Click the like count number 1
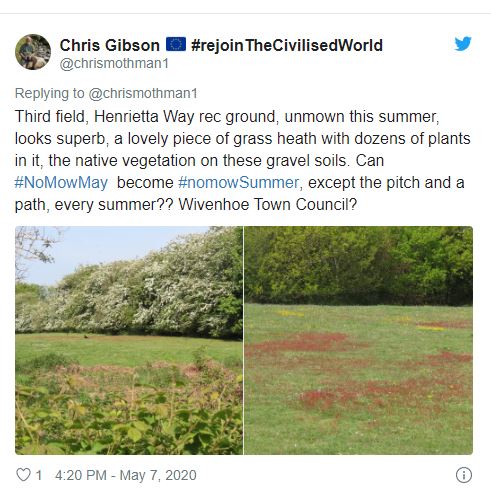This screenshot has height=492, width=491. coord(39,475)
